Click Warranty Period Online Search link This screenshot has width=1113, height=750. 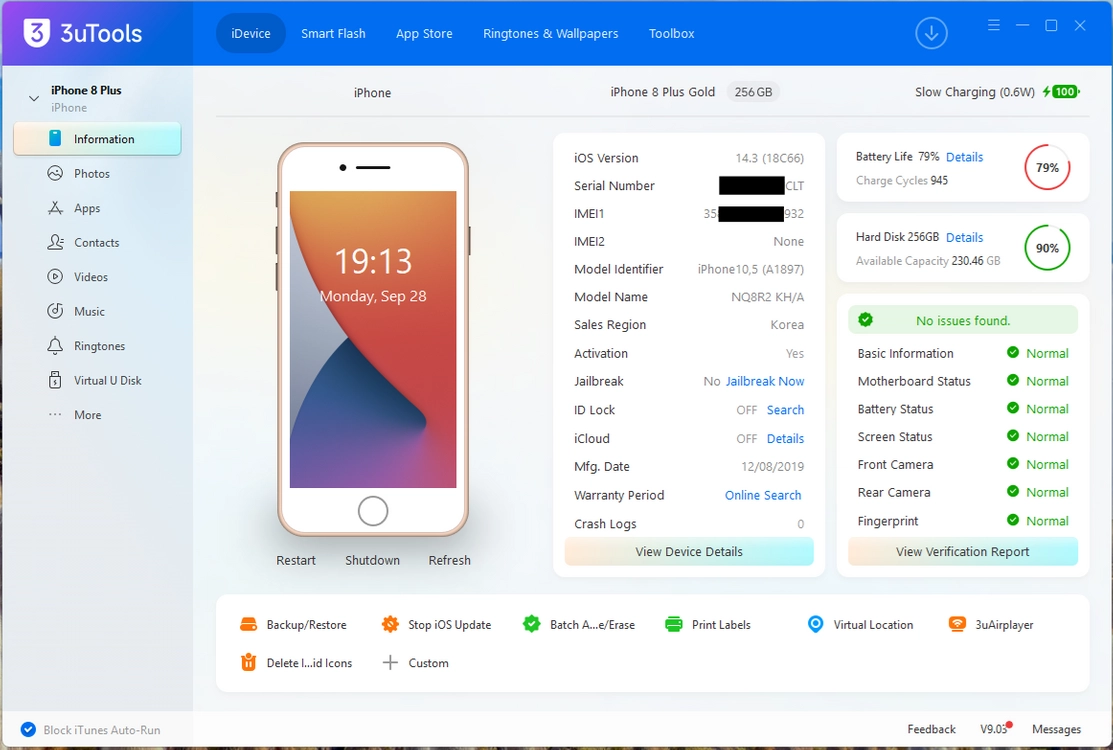coord(763,495)
